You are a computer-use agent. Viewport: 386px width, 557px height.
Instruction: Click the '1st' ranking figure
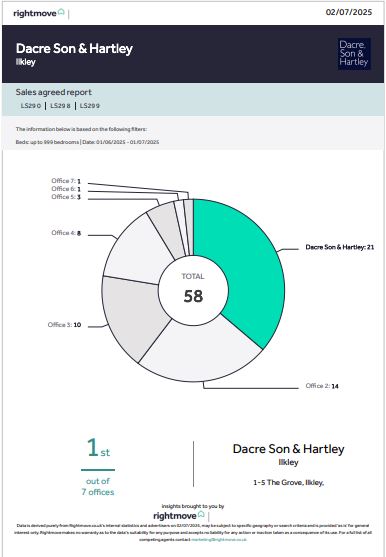[x=98, y=448]
